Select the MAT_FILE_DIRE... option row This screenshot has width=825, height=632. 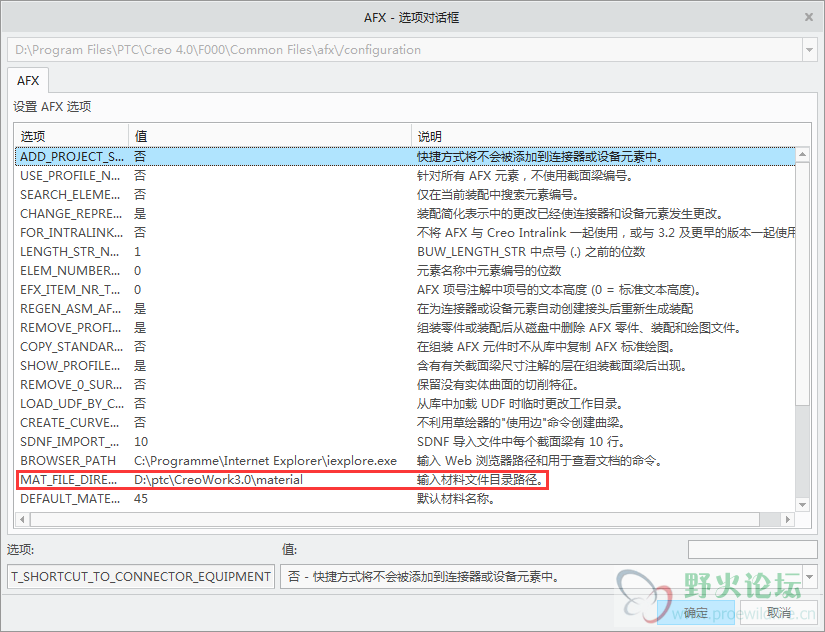click(x=405, y=479)
